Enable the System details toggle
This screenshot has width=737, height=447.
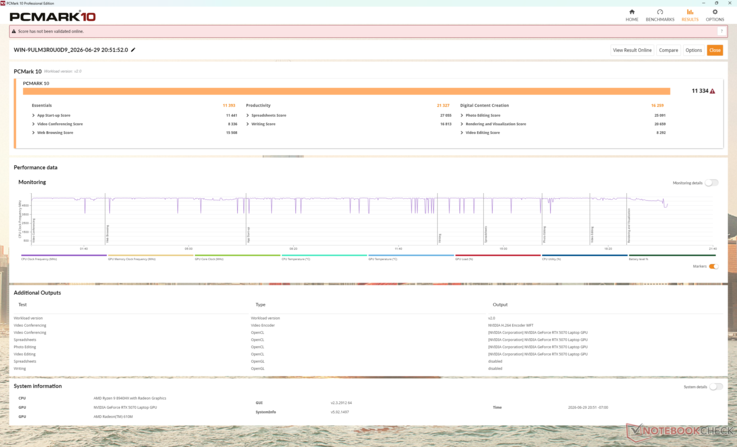coord(716,387)
